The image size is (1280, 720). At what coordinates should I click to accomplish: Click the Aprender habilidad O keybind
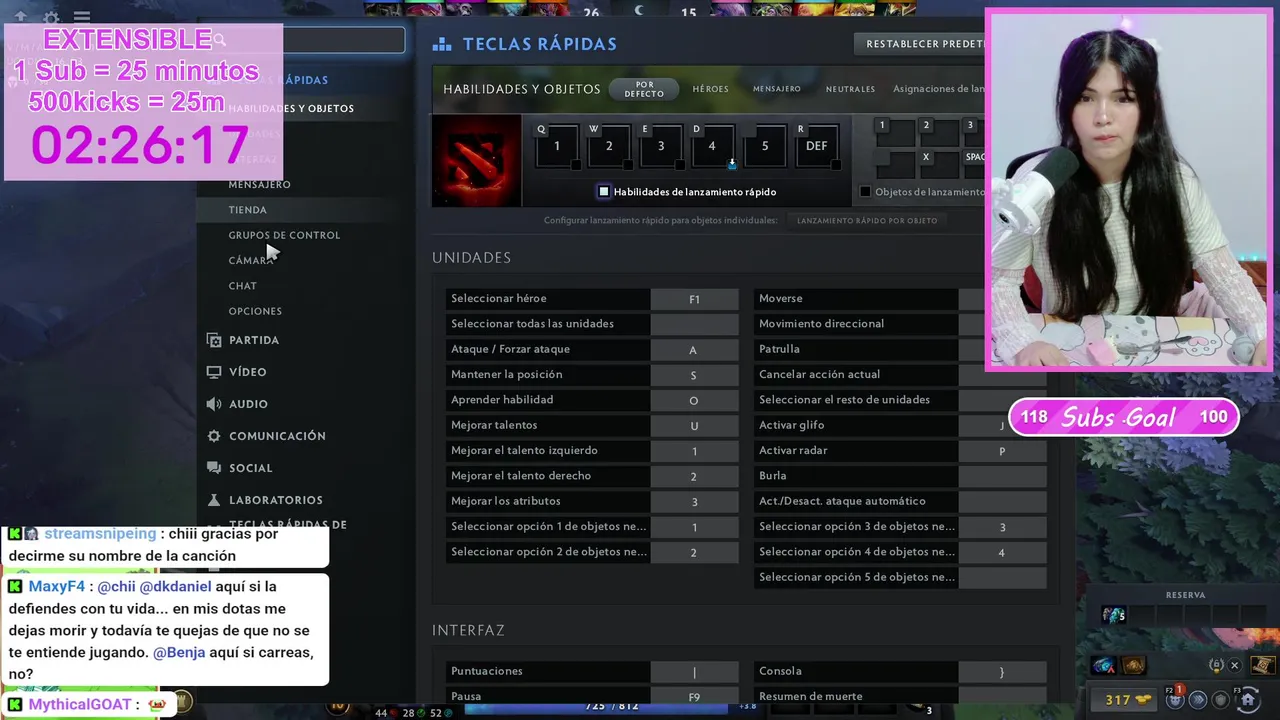(694, 400)
